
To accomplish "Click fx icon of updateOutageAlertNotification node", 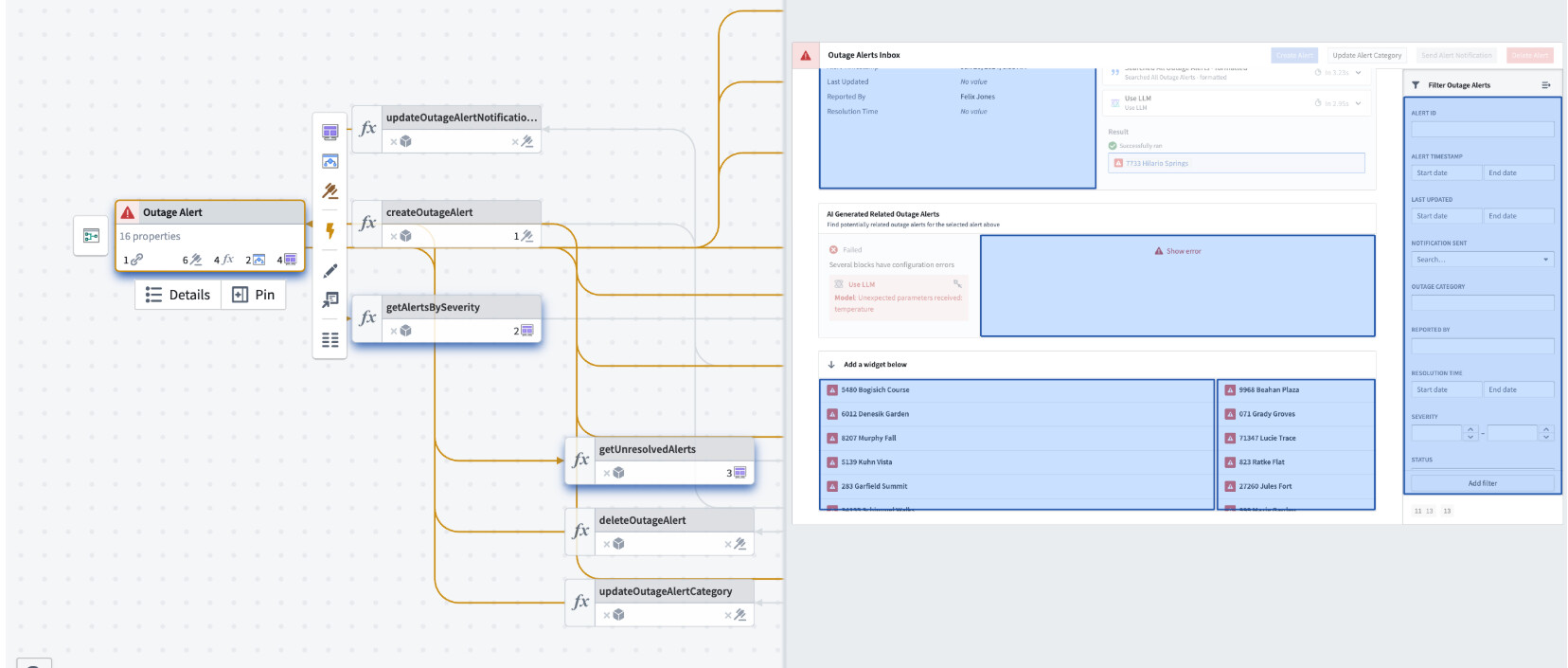I will pyautogui.click(x=367, y=129).
